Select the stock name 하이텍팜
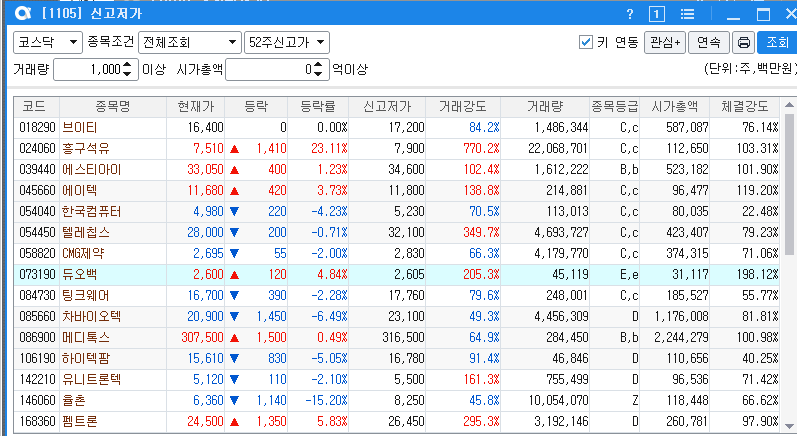The height and width of the screenshot is (436, 797). [x=86, y=358]
